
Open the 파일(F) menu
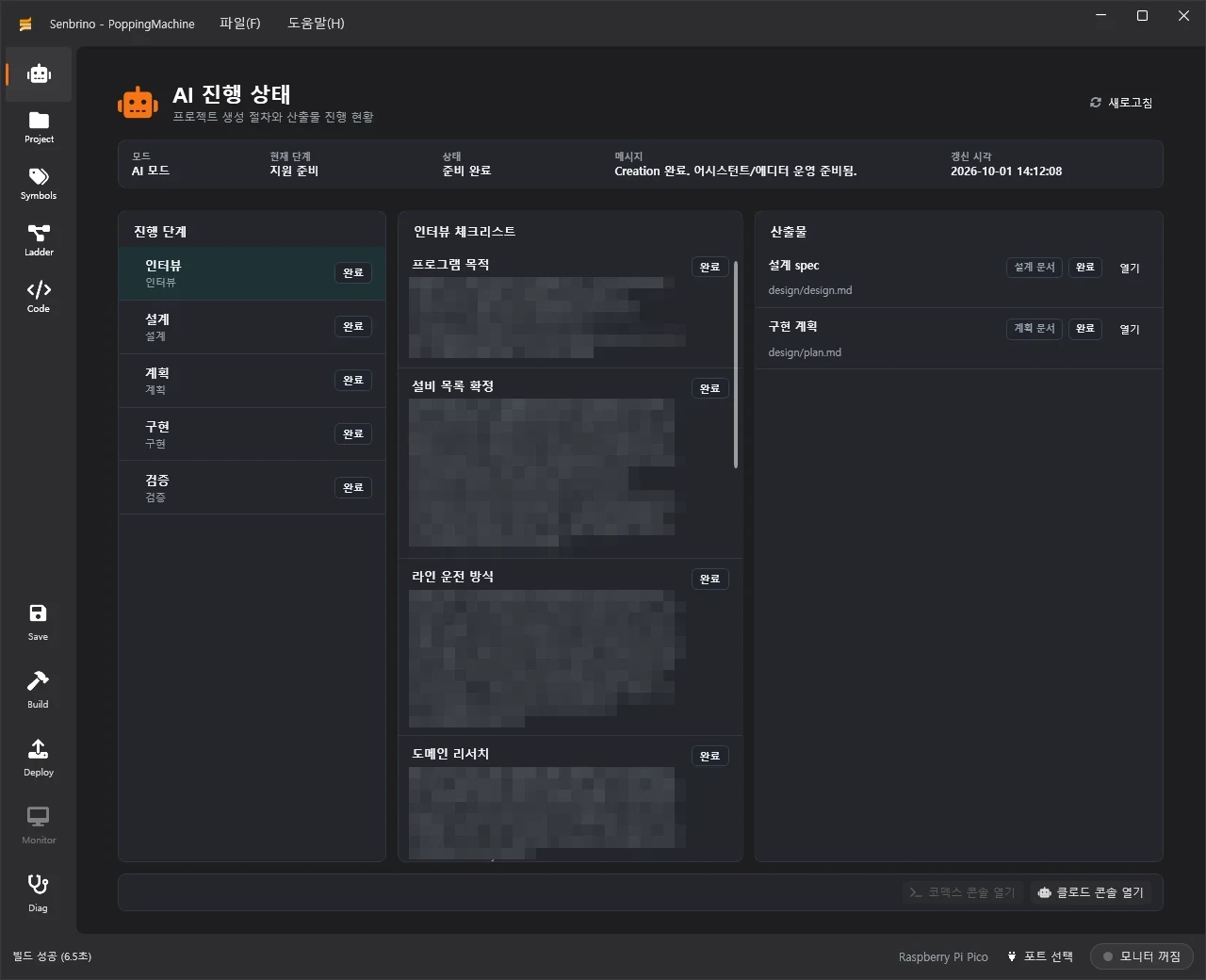[x=240, y=24]
